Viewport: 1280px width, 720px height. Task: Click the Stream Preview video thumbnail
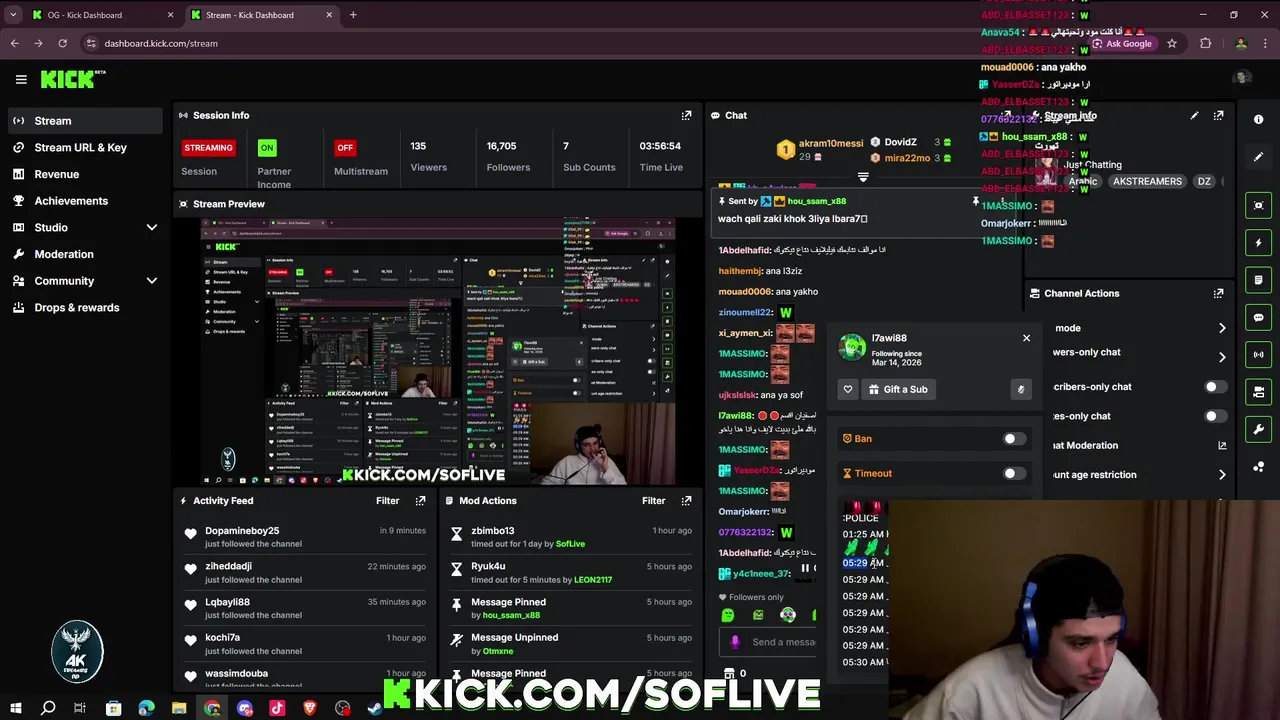click(437, 351)
